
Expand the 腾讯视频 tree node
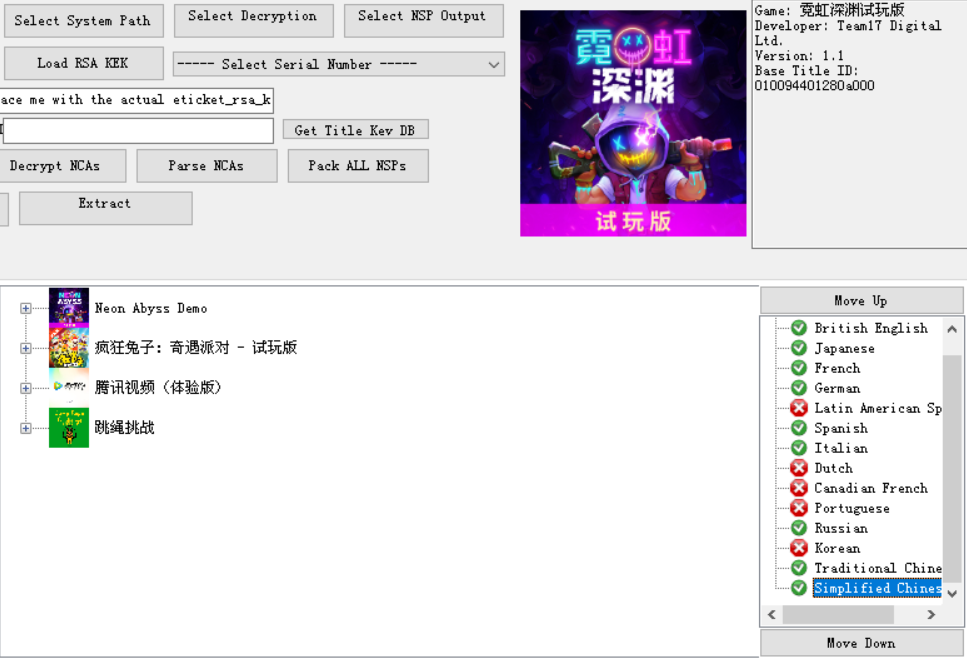point(25,388)
